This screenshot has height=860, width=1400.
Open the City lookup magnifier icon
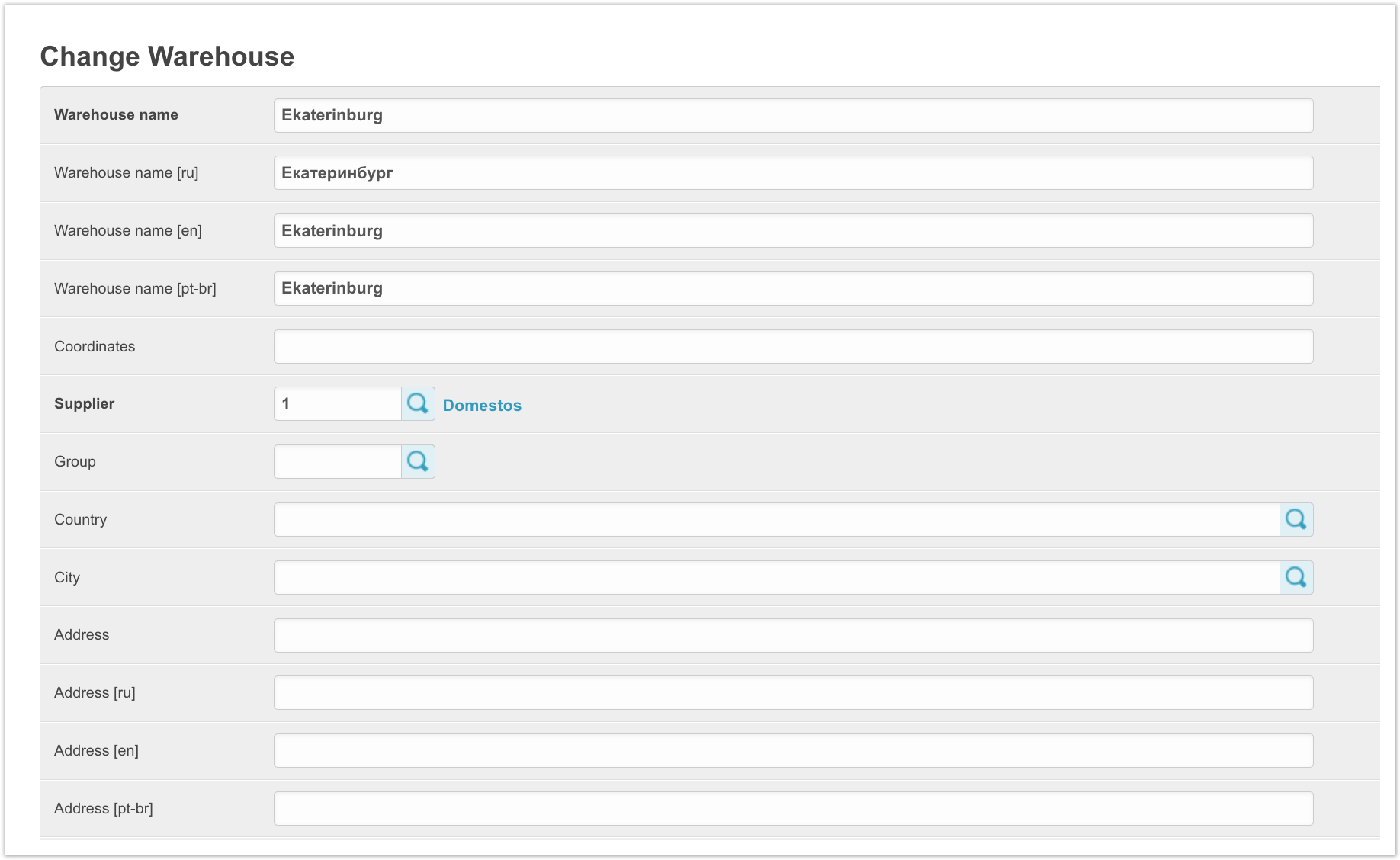click(1296, 577)
